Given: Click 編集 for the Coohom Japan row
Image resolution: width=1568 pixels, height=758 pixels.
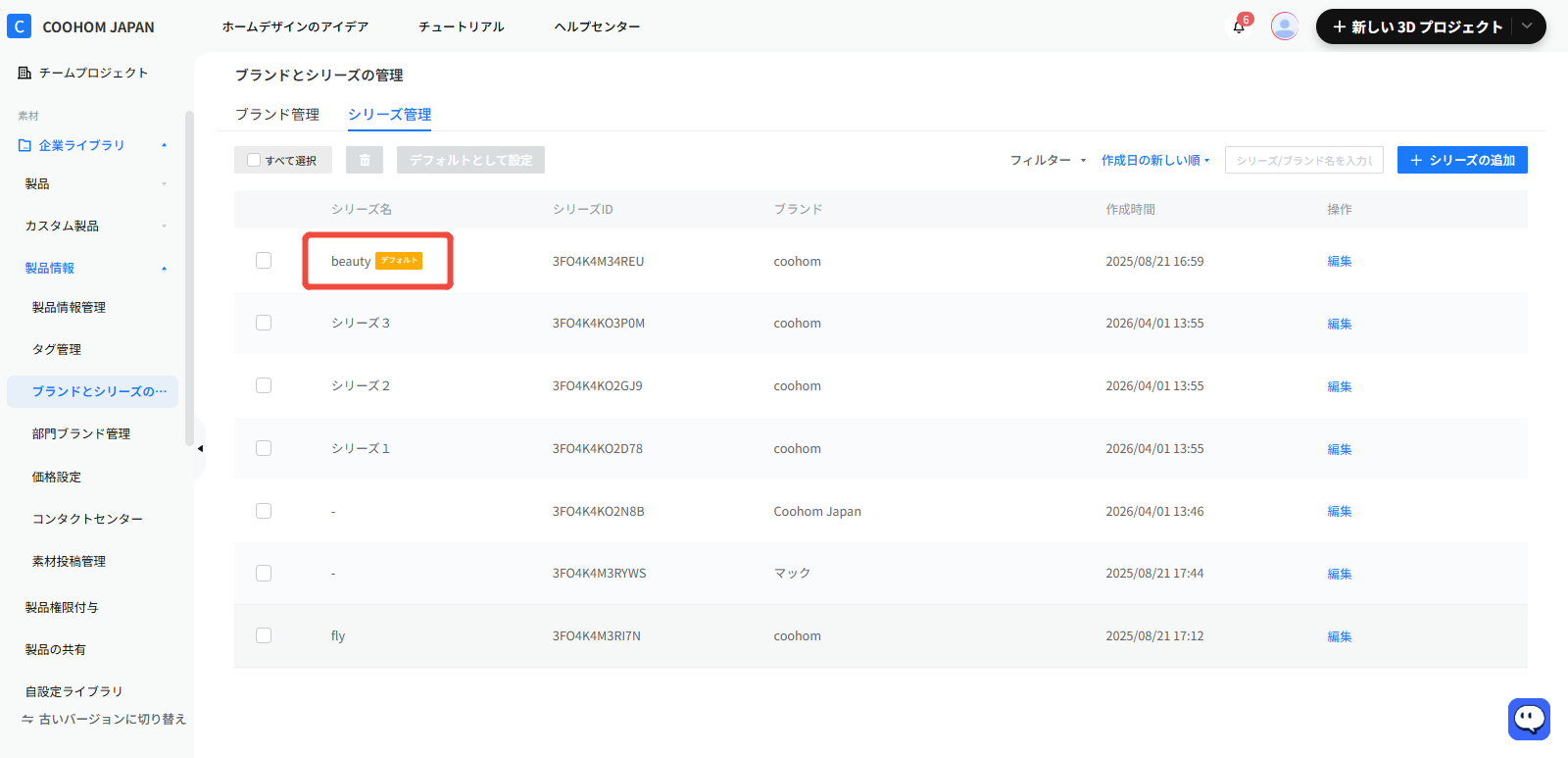Looking at the screenshot, I should click(1340, 511).
